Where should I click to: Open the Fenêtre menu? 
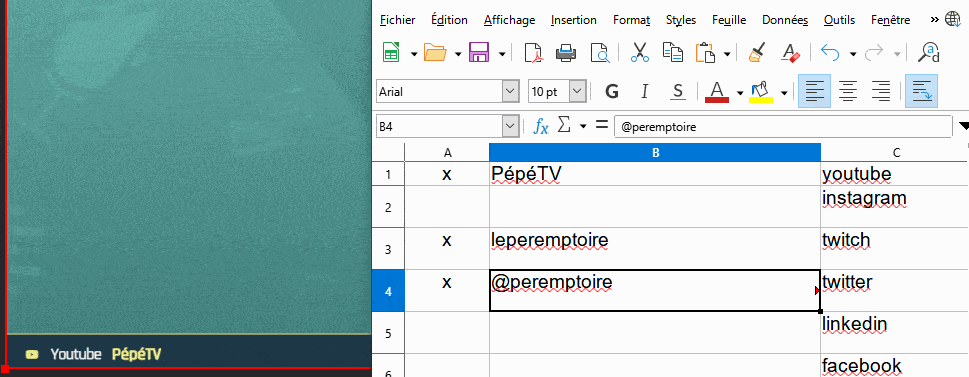[x=891, y=20]
